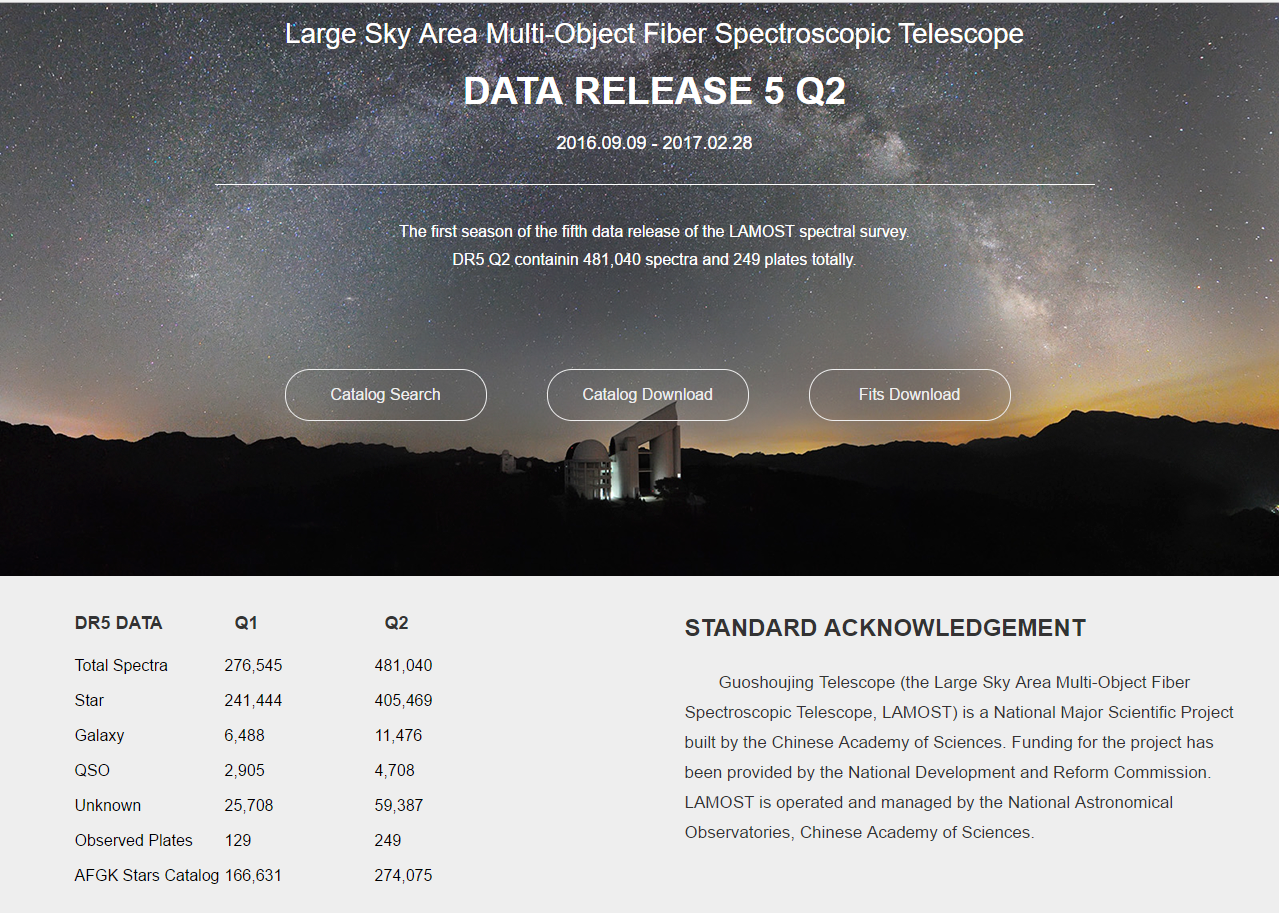Click Observed Plates Q1 value 129
Image resolution: width=1279 pixels, height=913 pixels.
pos(238,841)
